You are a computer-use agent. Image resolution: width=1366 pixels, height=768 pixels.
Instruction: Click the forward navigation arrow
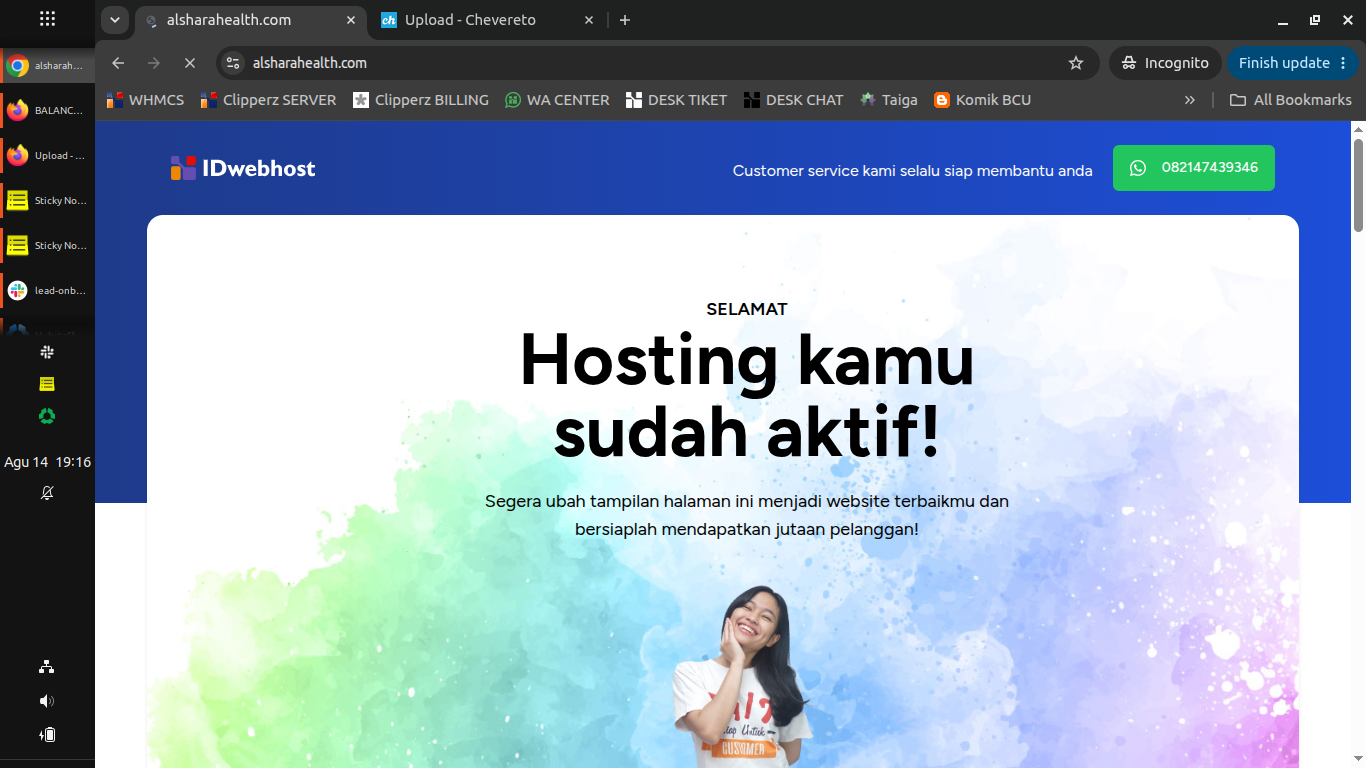tap(154, 63)
